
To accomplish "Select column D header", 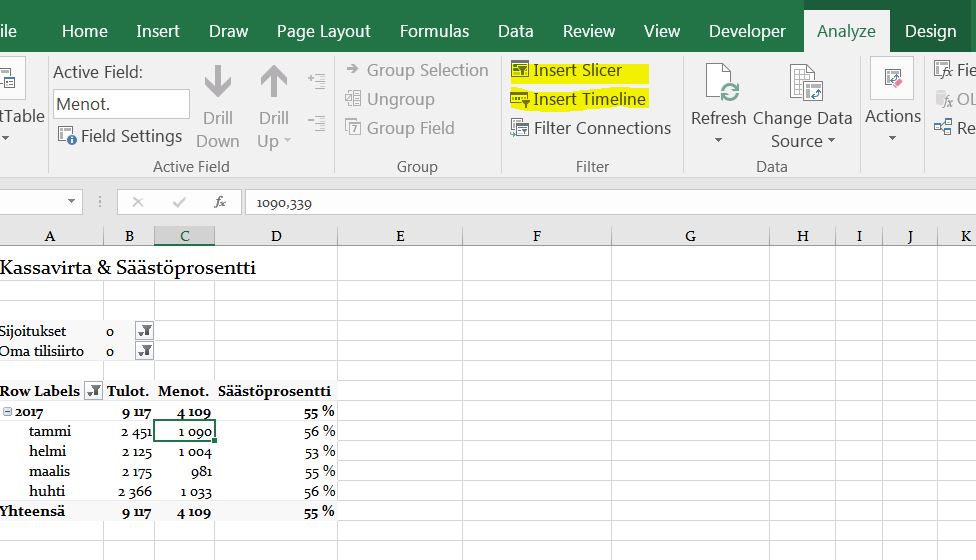I will pos(276,236).
